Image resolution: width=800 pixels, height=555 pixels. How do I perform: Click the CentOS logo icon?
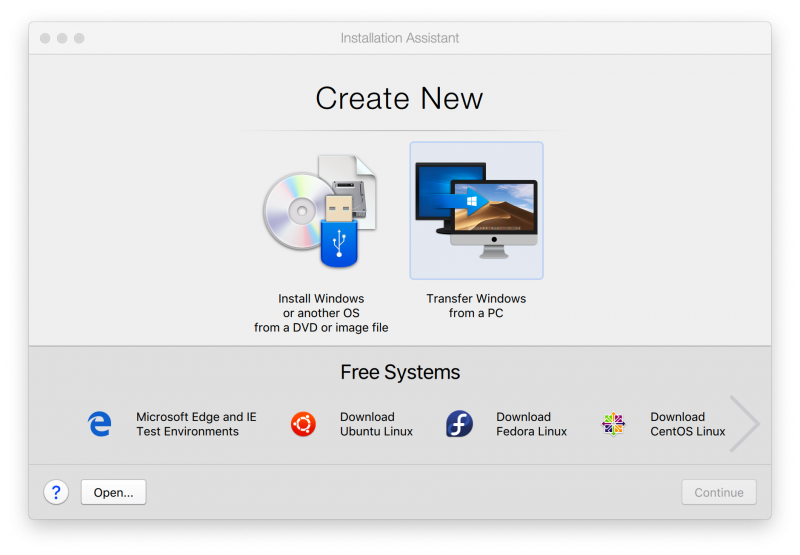tap(613, 424)
